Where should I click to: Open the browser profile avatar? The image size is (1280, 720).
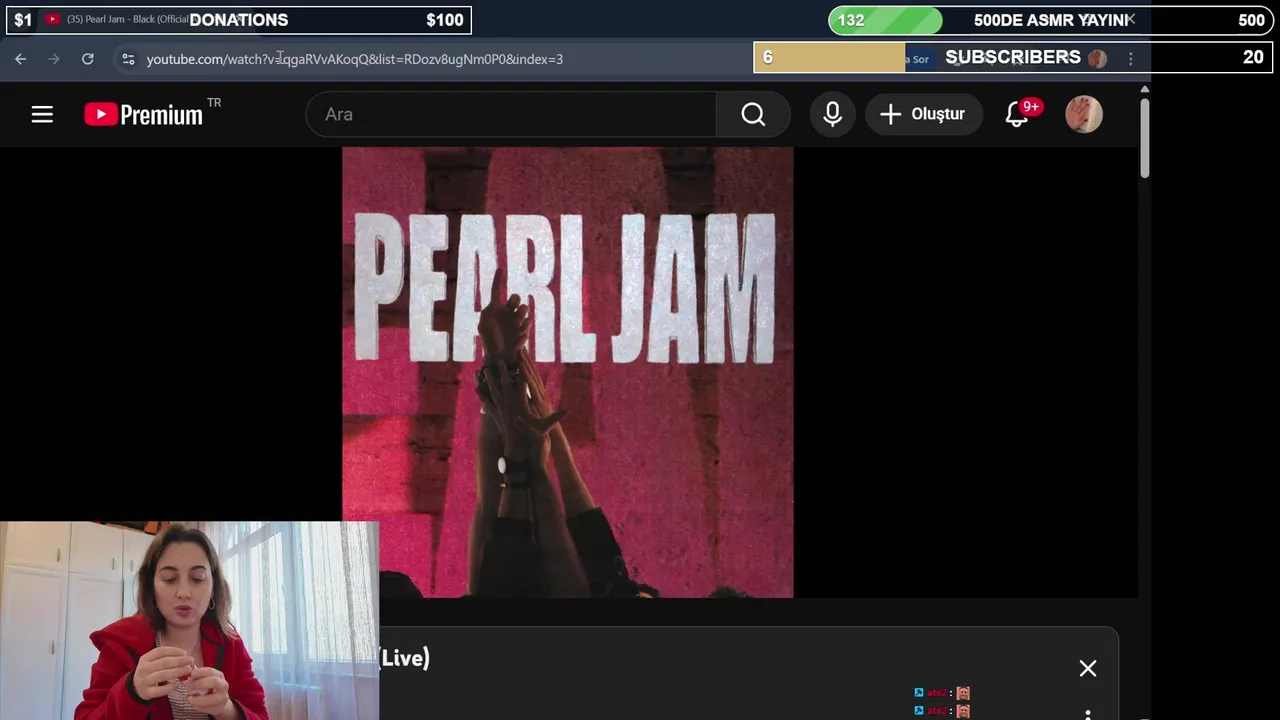click(x=1097, y=59)
